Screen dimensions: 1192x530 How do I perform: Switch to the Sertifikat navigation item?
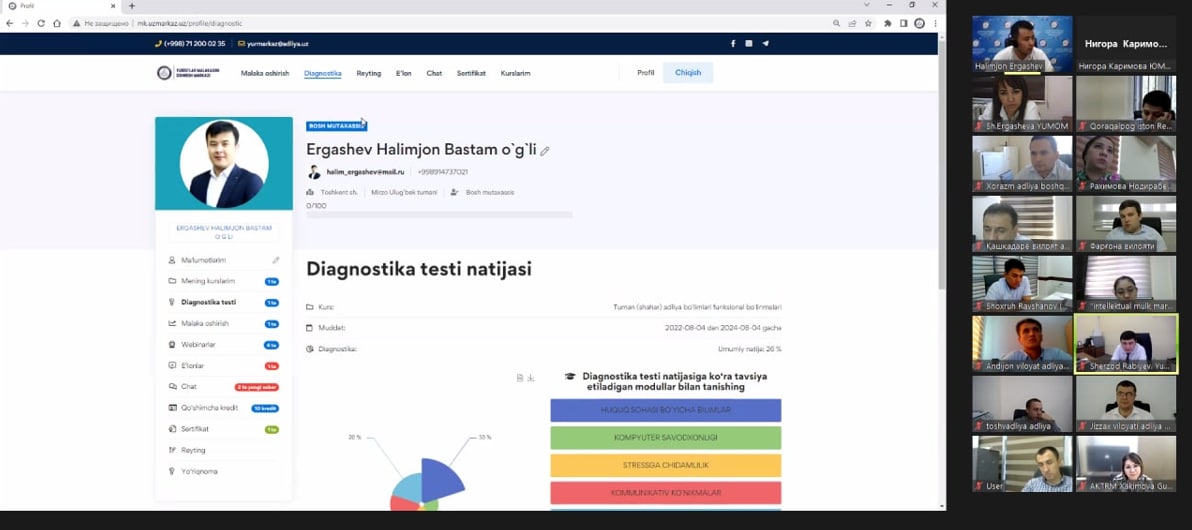[471, 73]
